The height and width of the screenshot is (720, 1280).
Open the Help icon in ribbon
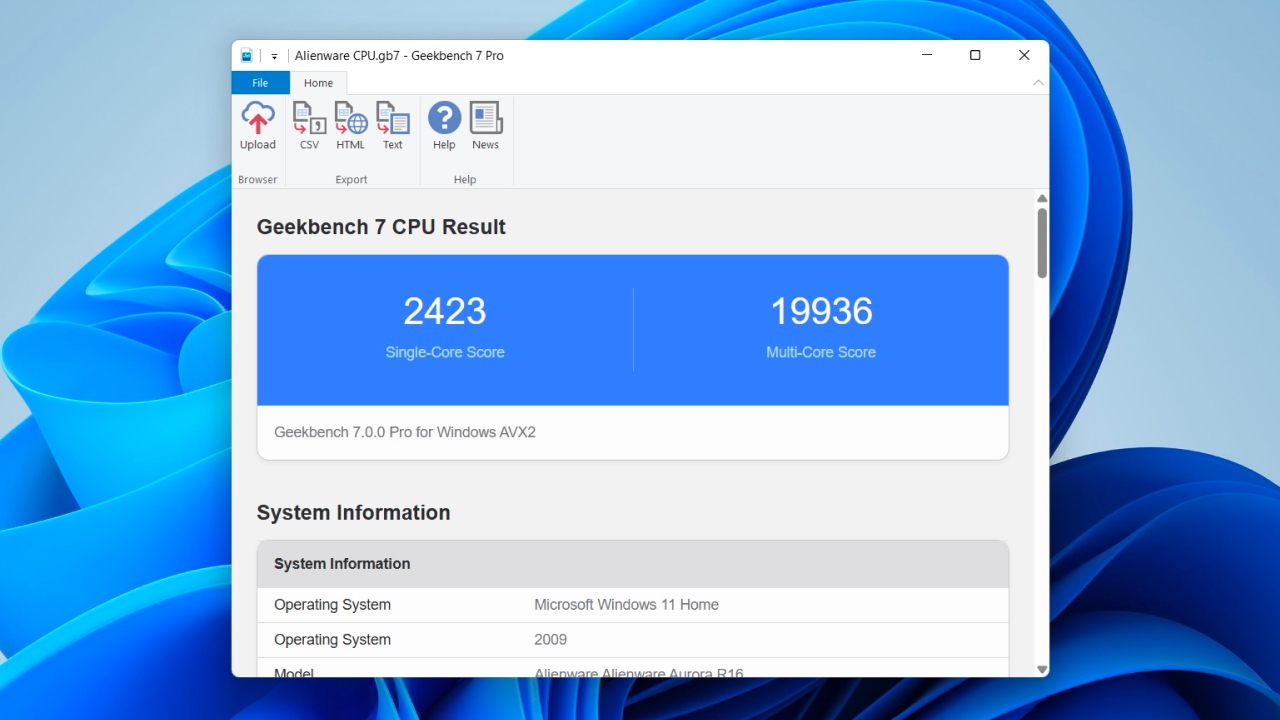[x=444, y=126]
